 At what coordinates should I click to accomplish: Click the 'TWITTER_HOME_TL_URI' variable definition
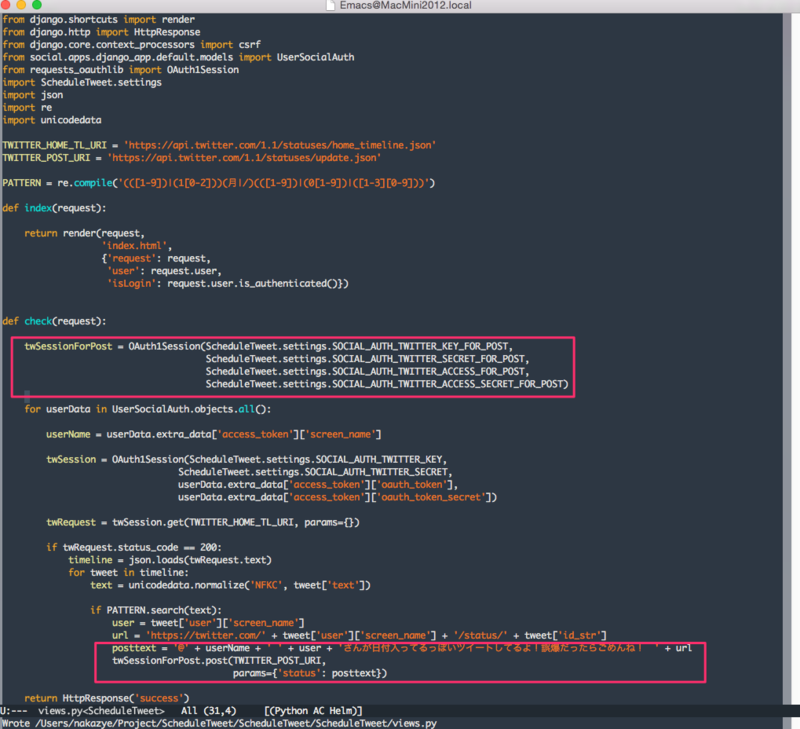click(x=55, y=145)
